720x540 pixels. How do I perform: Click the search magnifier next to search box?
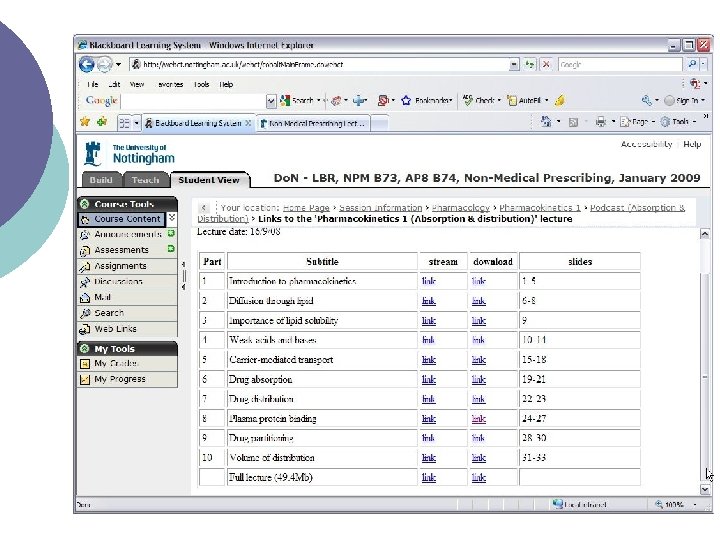692,64
